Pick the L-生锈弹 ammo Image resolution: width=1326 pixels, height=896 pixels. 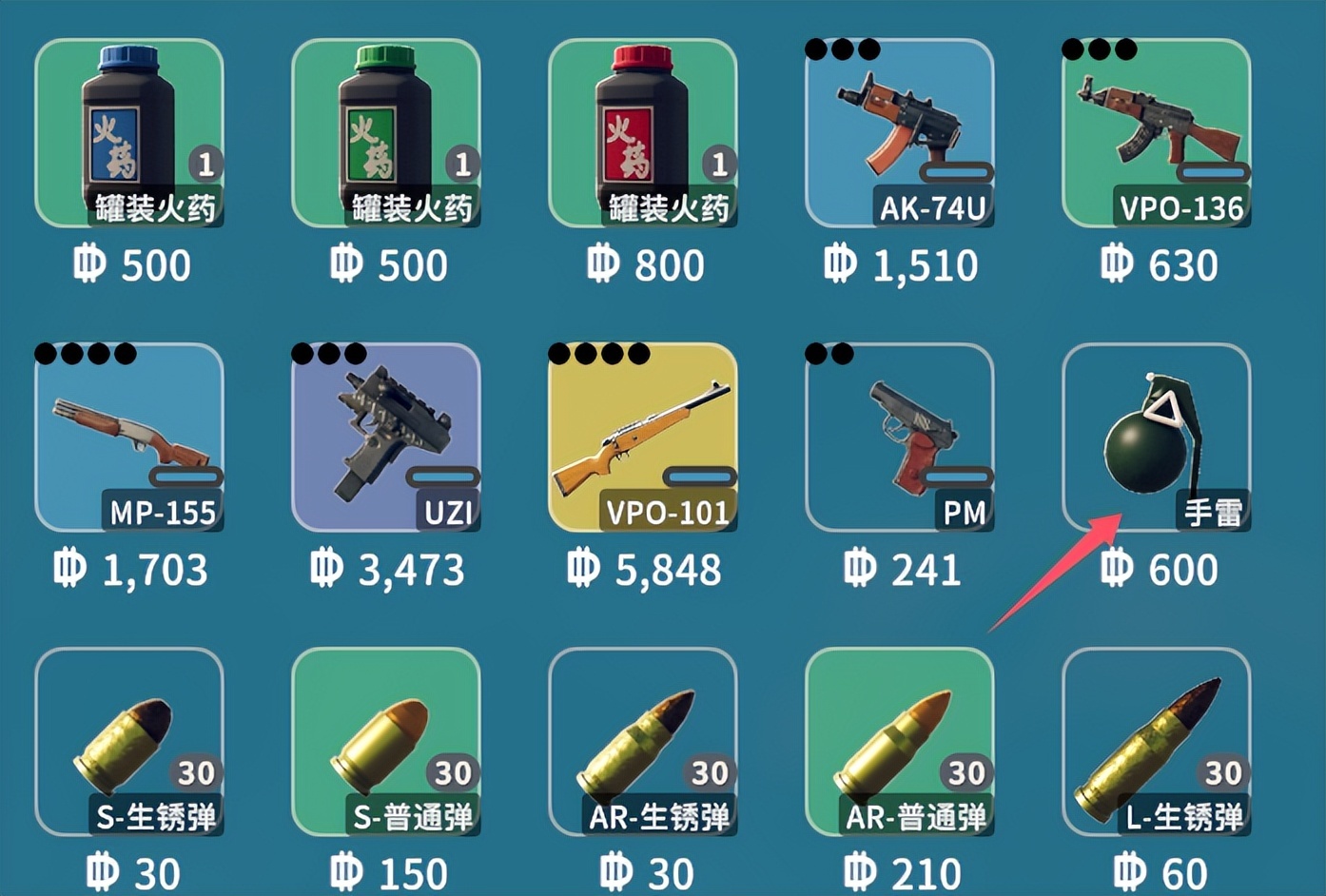[x=1157, y=742]
